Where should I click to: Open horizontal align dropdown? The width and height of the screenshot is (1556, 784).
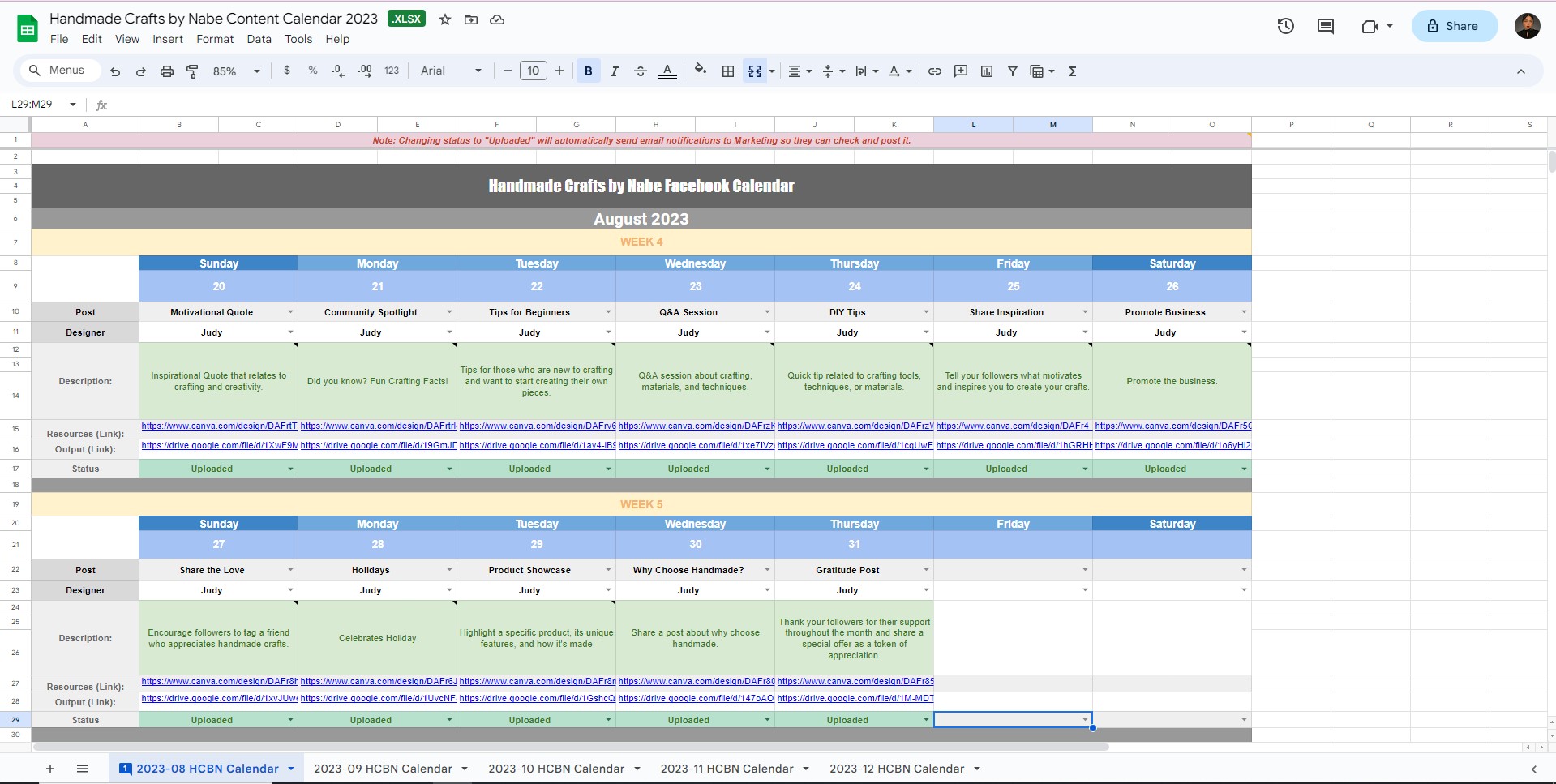pyautogui.click(x=799, y=71)
